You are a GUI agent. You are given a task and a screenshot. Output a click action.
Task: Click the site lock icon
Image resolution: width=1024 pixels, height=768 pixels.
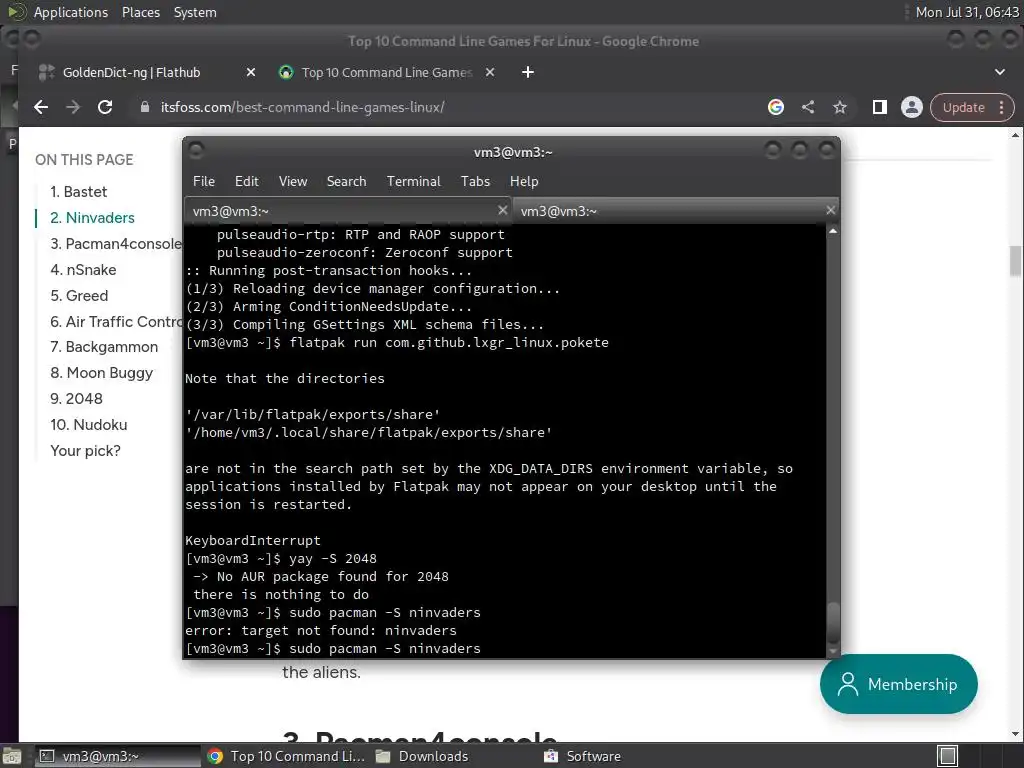145,107
